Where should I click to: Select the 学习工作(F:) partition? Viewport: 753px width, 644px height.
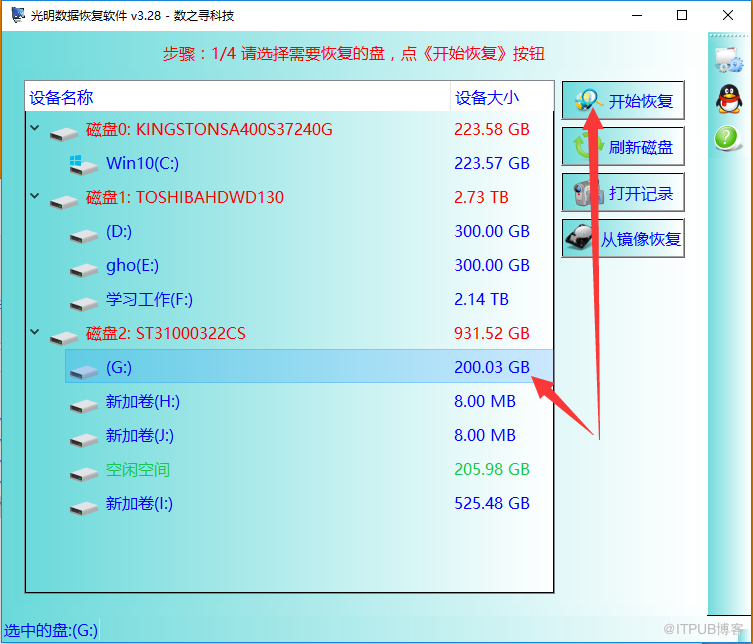pos(149,300)
